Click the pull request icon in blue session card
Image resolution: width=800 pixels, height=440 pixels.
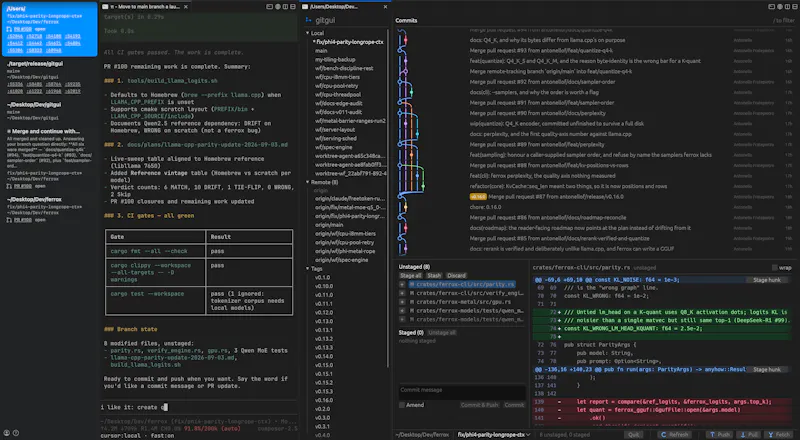[x=9, y=29]
